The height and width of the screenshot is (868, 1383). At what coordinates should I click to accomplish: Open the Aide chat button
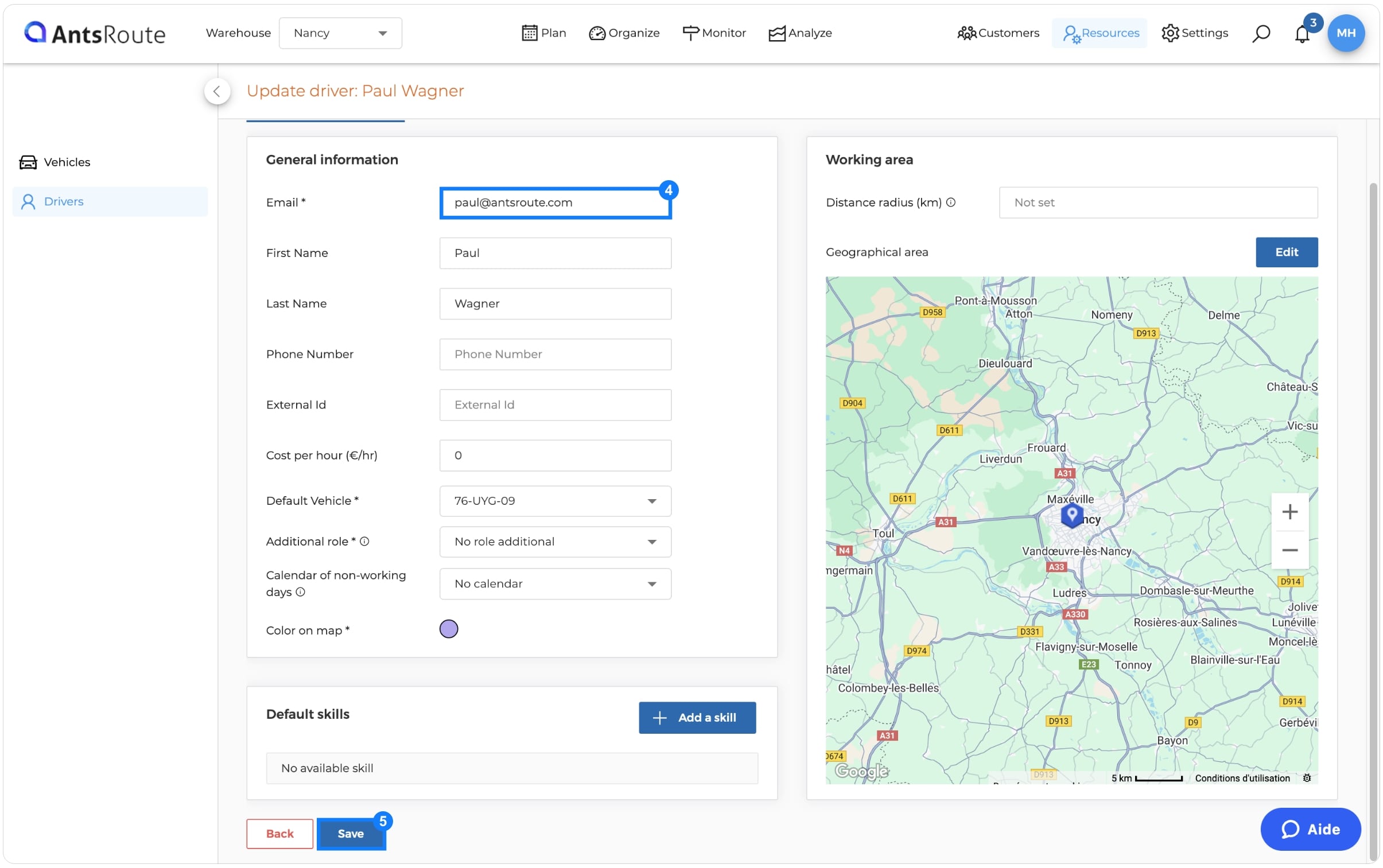tap(1310, 830)
